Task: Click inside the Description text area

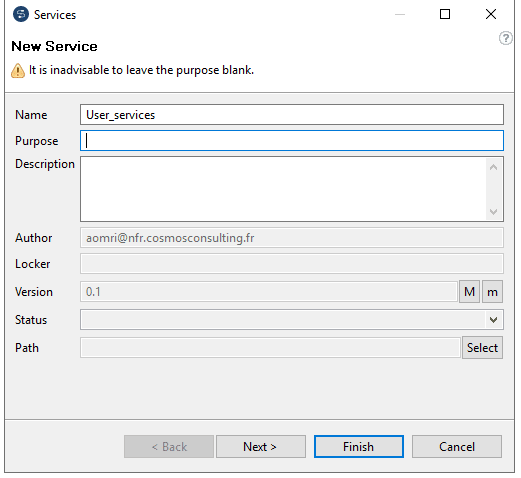Action: pyautogui.click(x=283, y=189)
